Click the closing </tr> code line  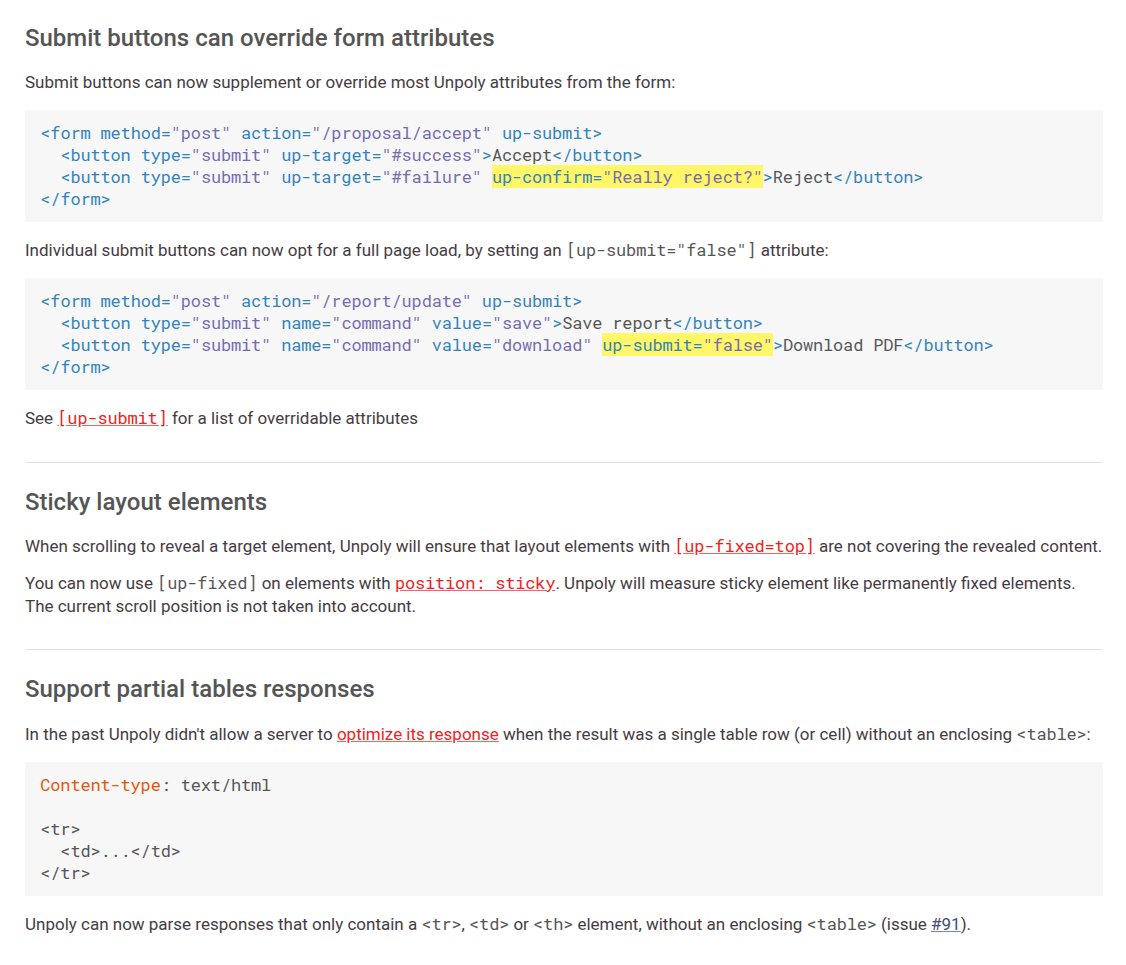coord(65,874)
